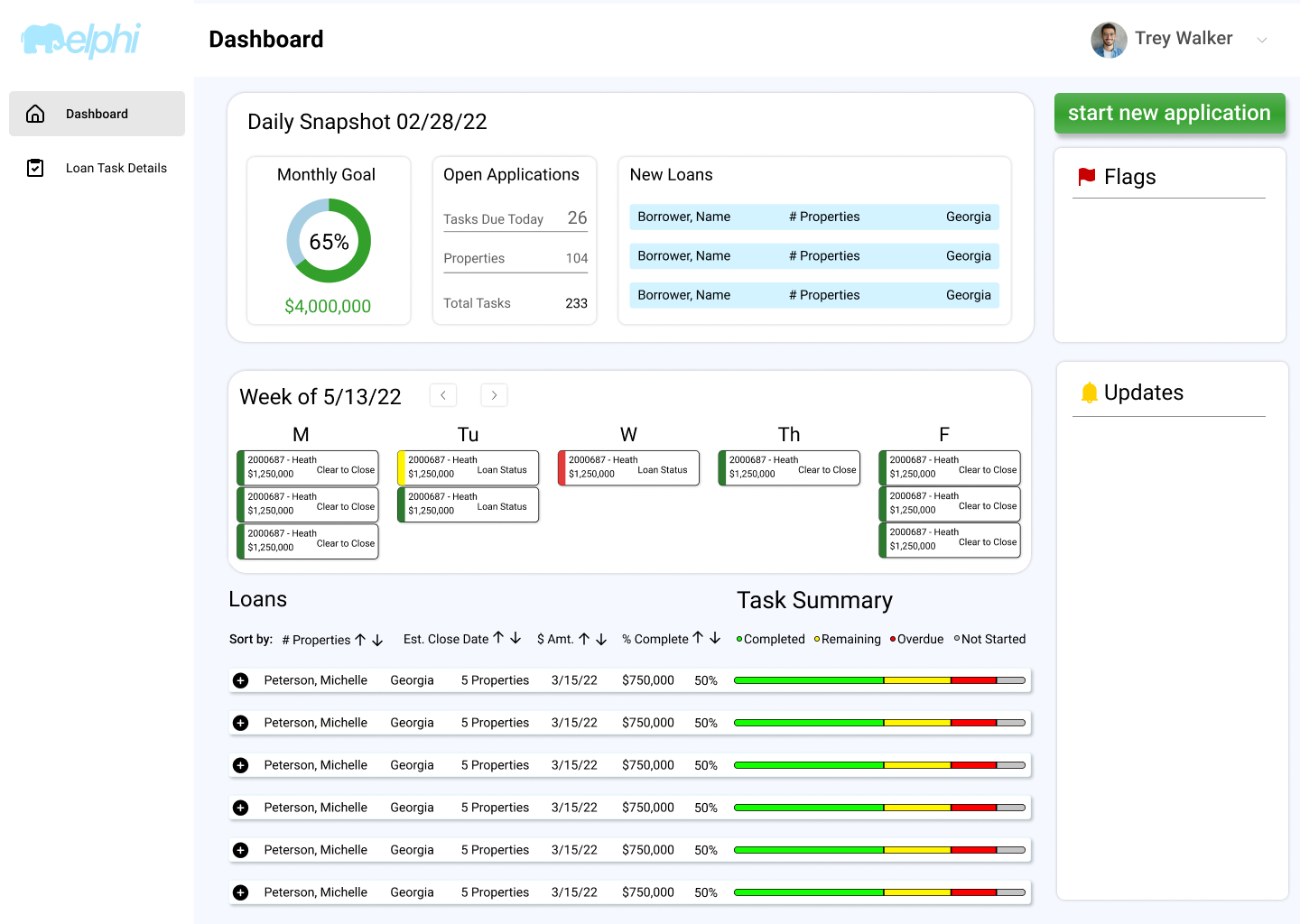Viewport: 1300px width, 924px height.
Task: Open the Trey Walker user dropdown chevron
Action: 1262,40
